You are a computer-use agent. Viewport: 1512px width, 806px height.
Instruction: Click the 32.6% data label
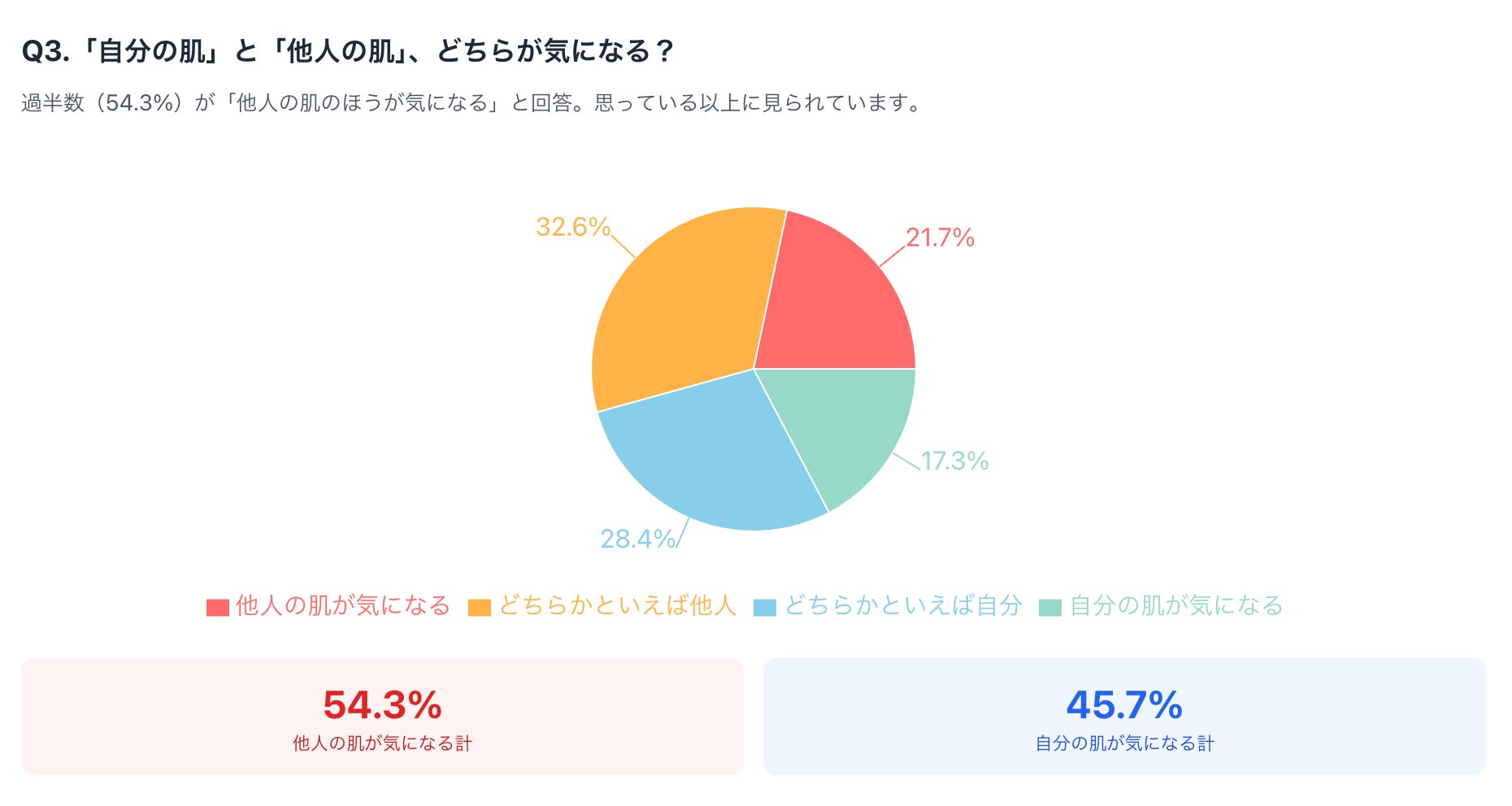click(x=572, y=227)
